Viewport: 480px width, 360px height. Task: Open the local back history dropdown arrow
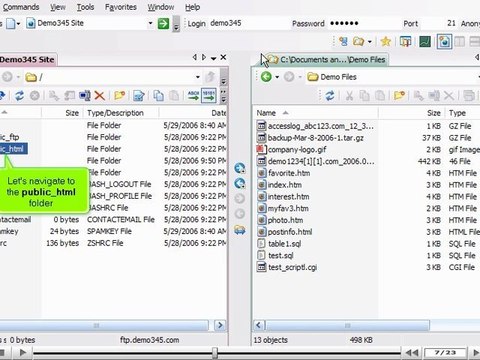[277, 77]
